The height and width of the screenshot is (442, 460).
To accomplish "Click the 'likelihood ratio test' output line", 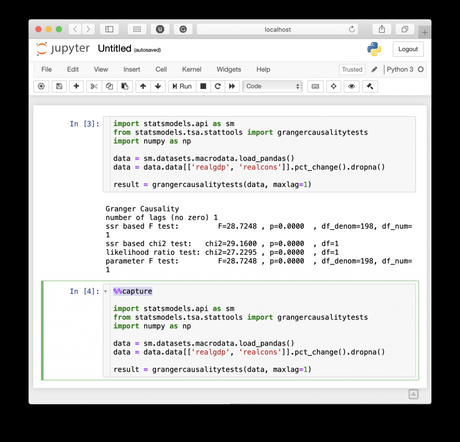I will 222,252.
